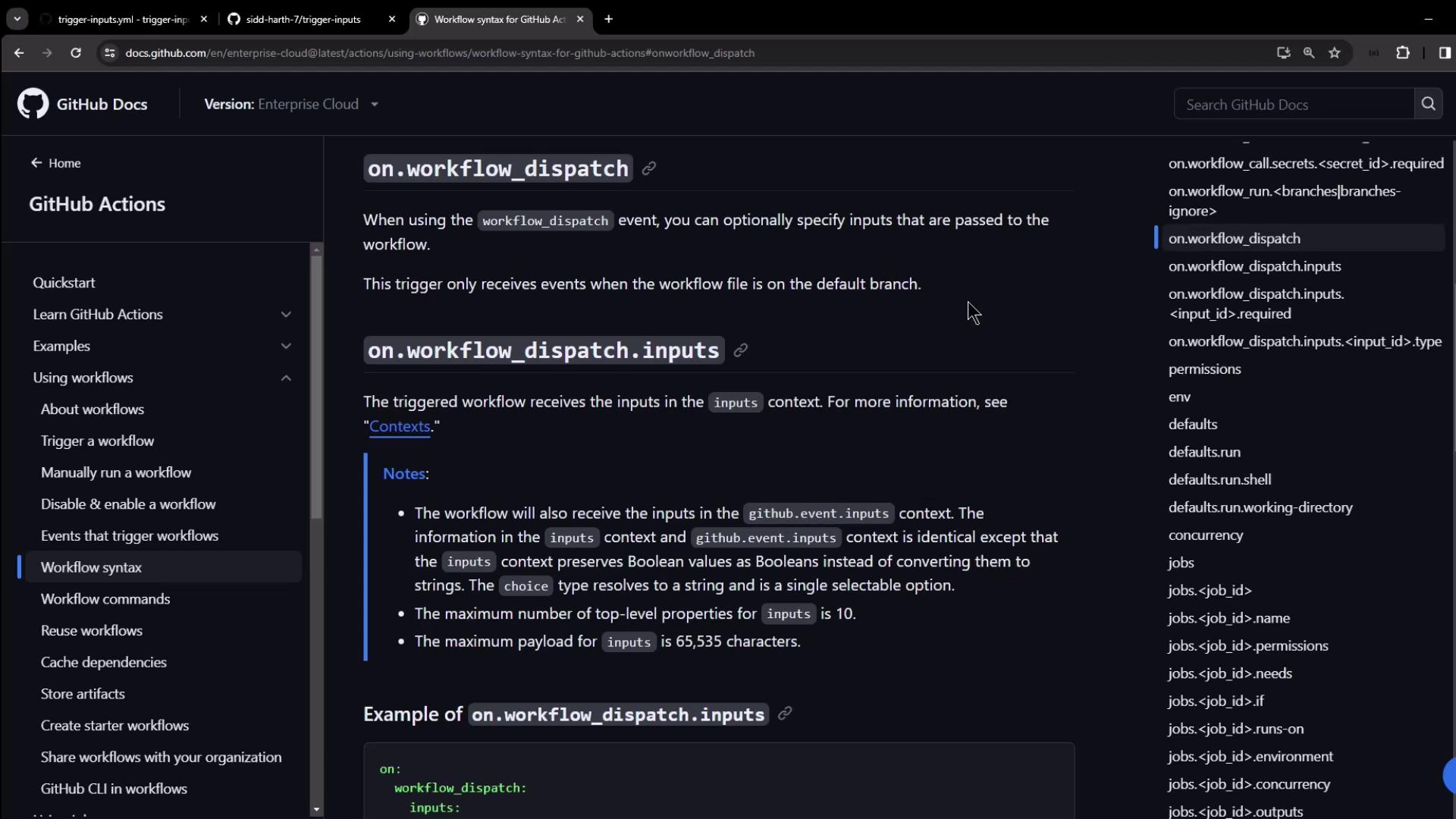Screen dimensions: 1456x819
Task: Switch to the sidd-harth-7/trigger-inputs tab
Action: [x=303, y=19]
